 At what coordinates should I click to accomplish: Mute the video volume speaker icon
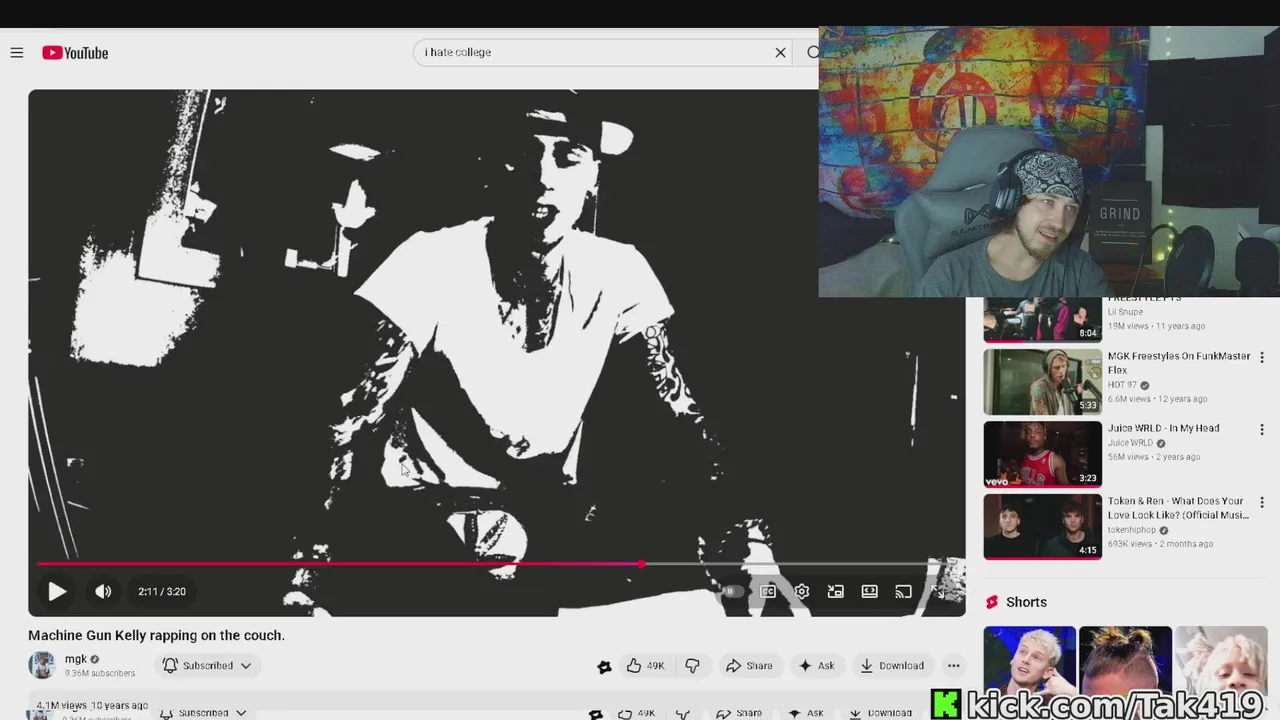point(103,592)
